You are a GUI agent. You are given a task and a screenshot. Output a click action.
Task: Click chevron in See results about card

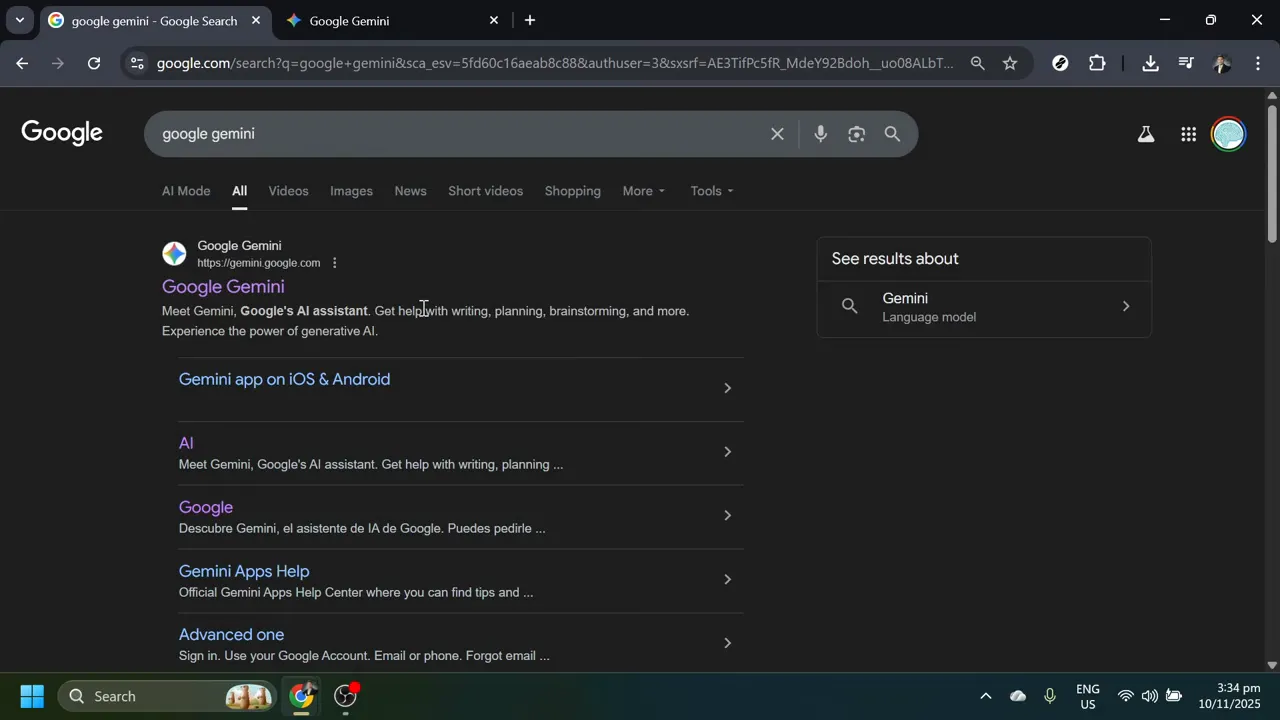point(1125,306)
